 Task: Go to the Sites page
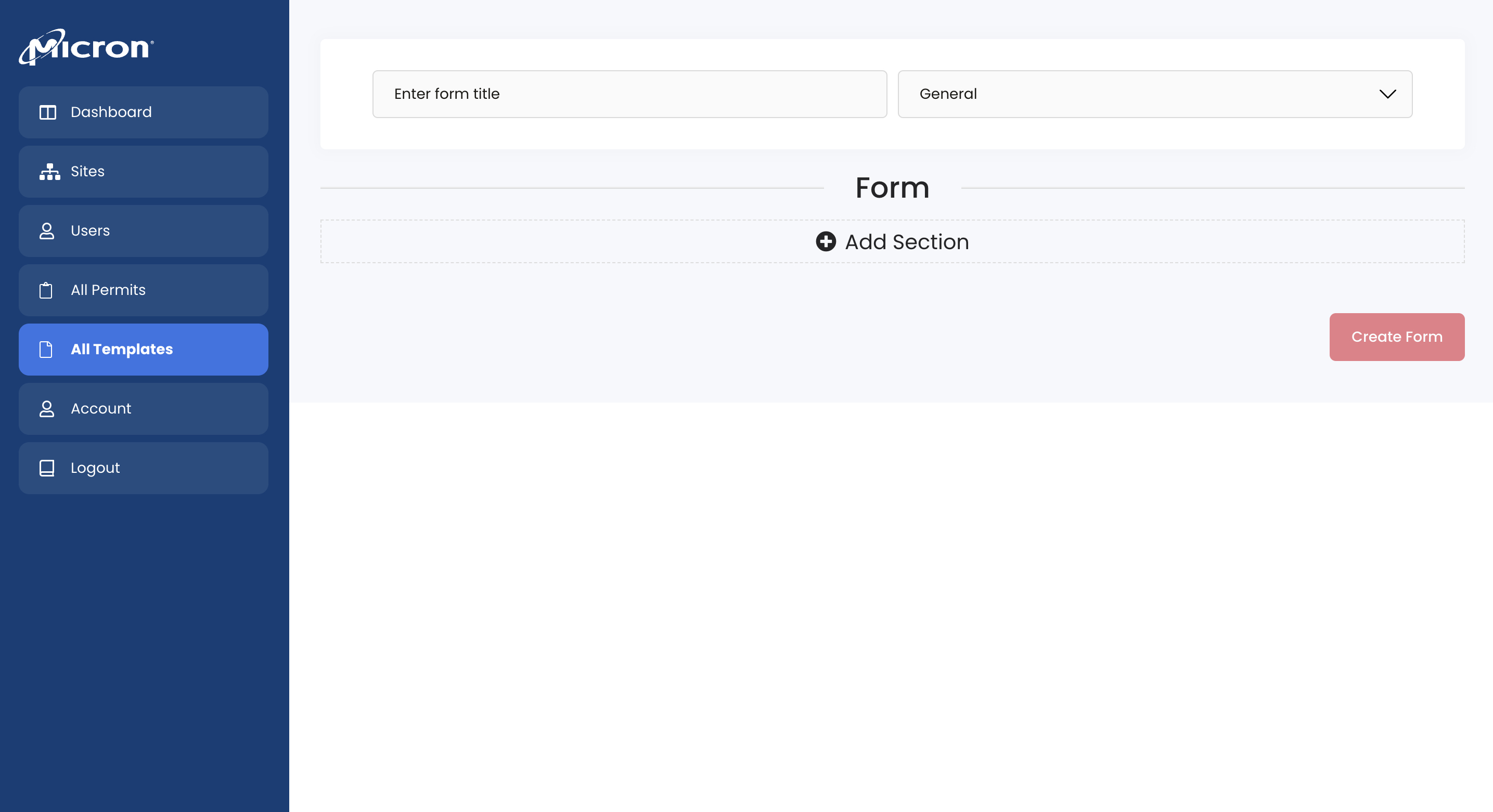tap(143, 172)
